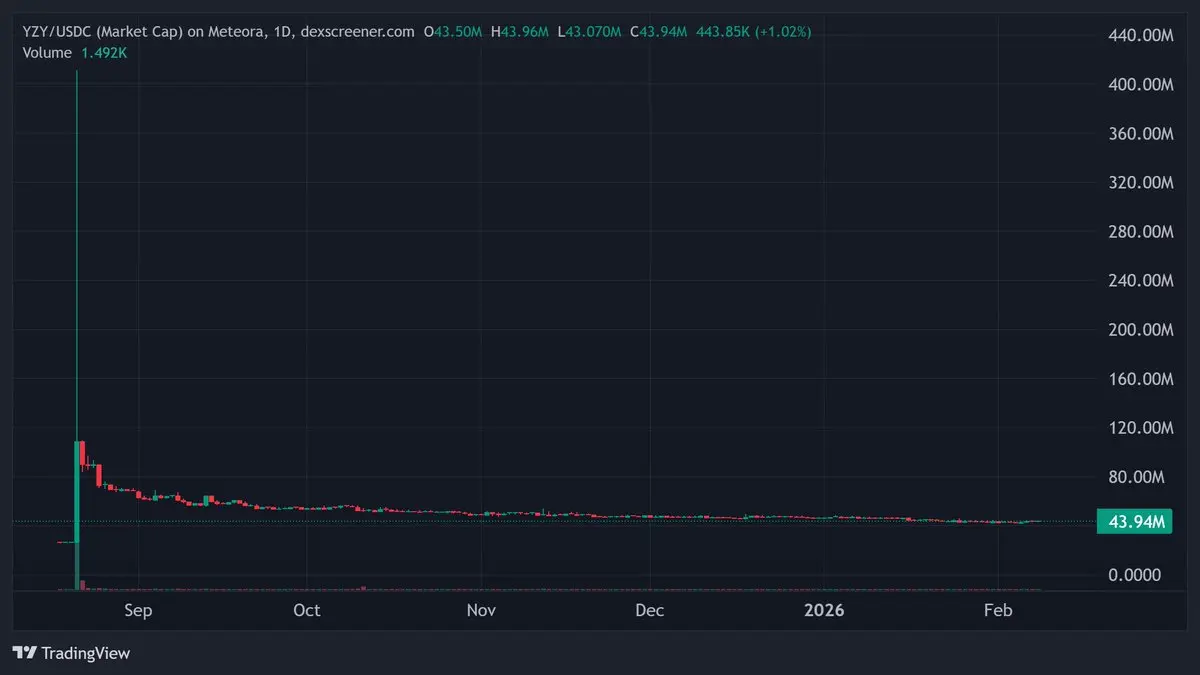Click the open value O43.50M

453,32
